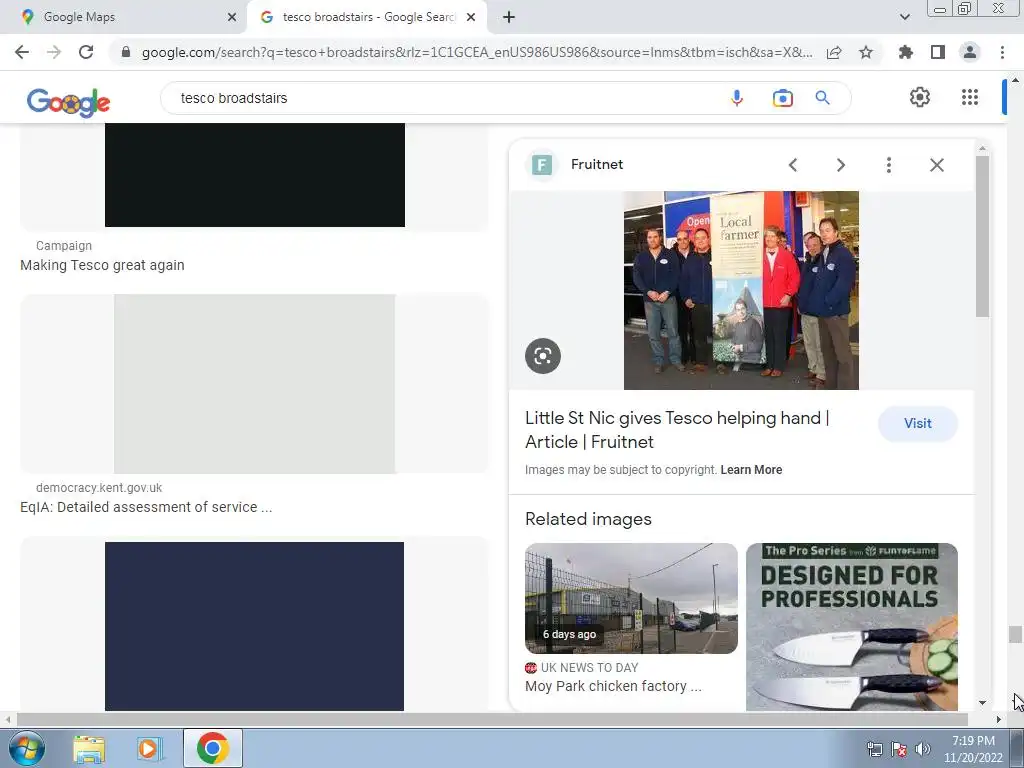Screen dimensions: 1024x768
Task: Click the forward navigation arrow
Action: (54, 52)
